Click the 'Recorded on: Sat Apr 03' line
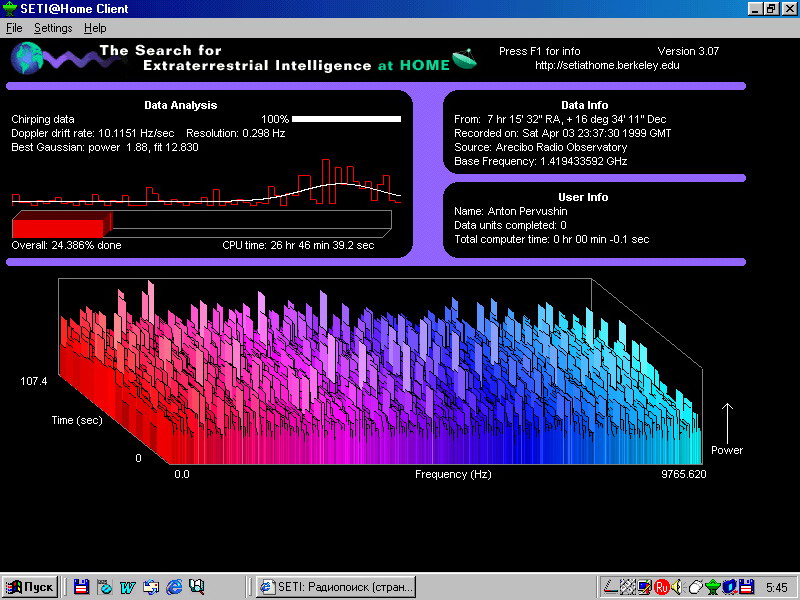This screenshot has height=600, width=800. click(x=562, y=133)
